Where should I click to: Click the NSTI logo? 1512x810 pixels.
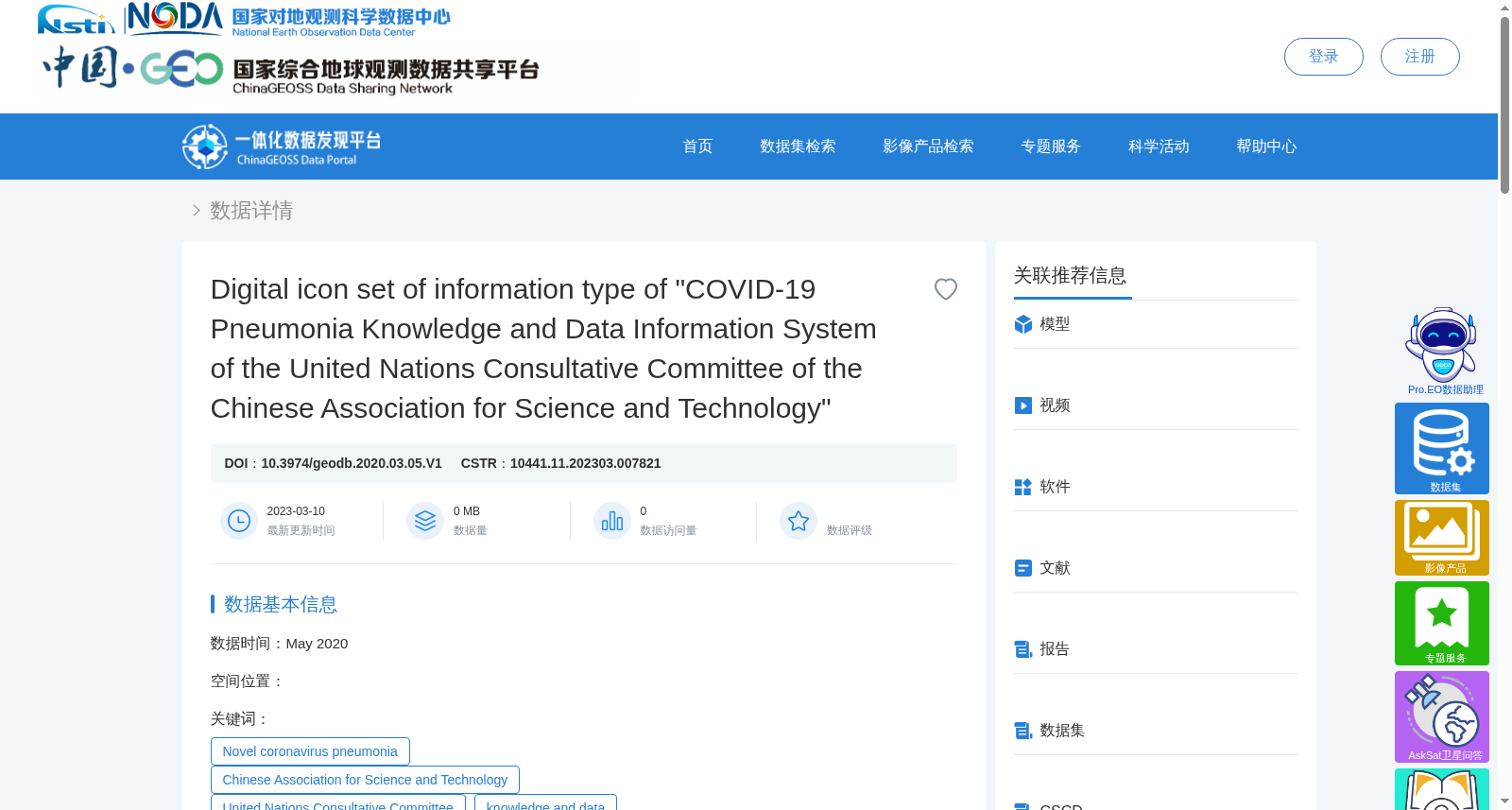76,19
